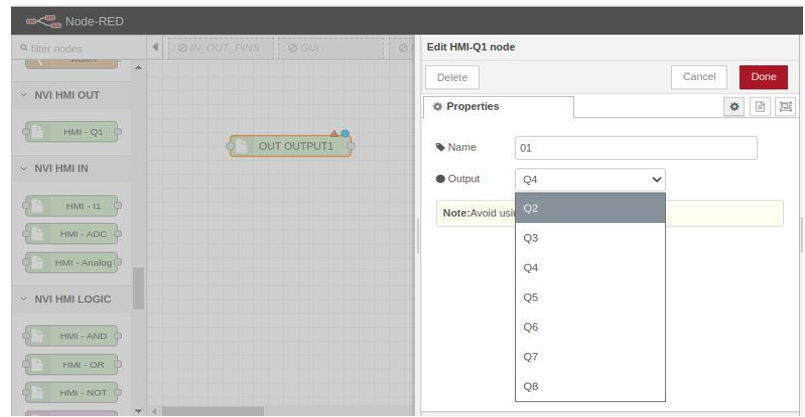The image size is (805, 417).
Task: Click the OUT OUTPUT1 node on canvas
Action: [x=291, y=146]
